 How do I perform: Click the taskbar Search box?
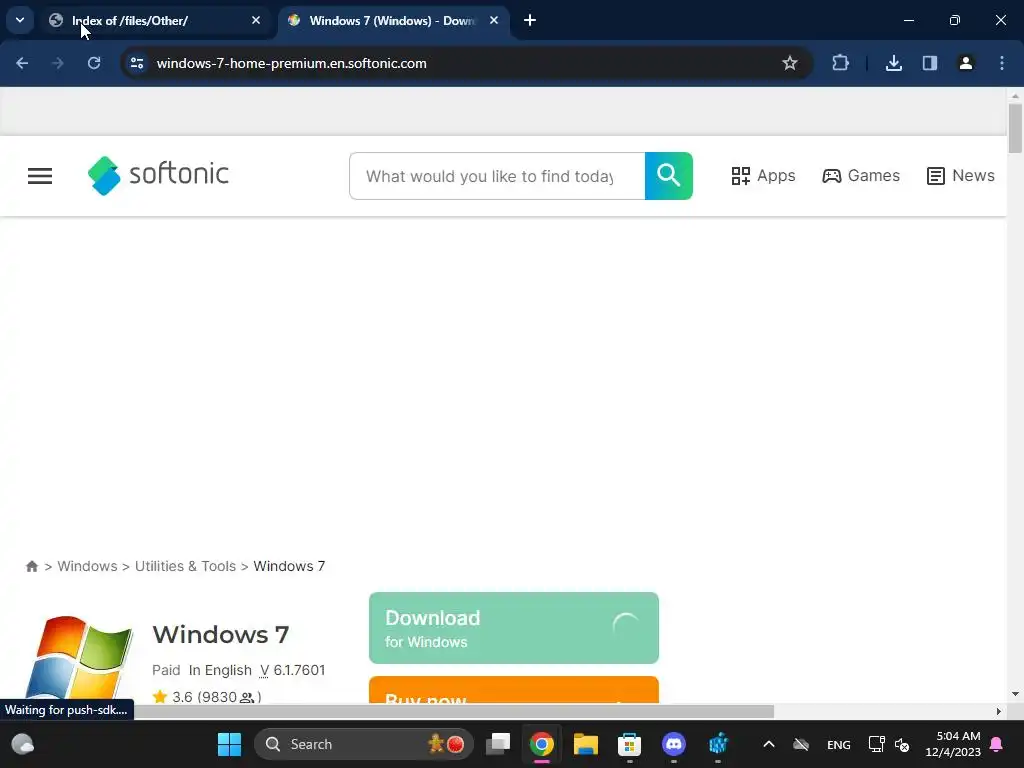click(x=364, y=744)
